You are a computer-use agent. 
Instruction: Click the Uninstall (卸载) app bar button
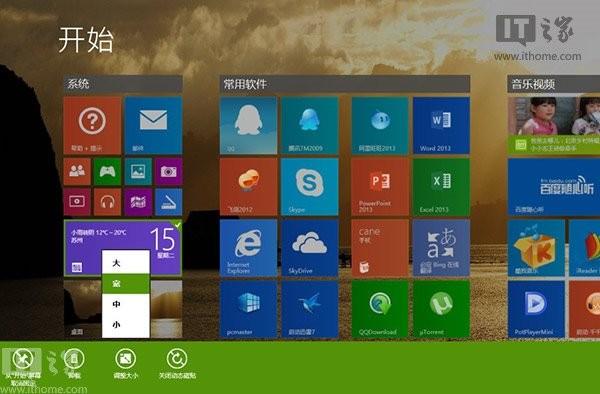[74, 363]
